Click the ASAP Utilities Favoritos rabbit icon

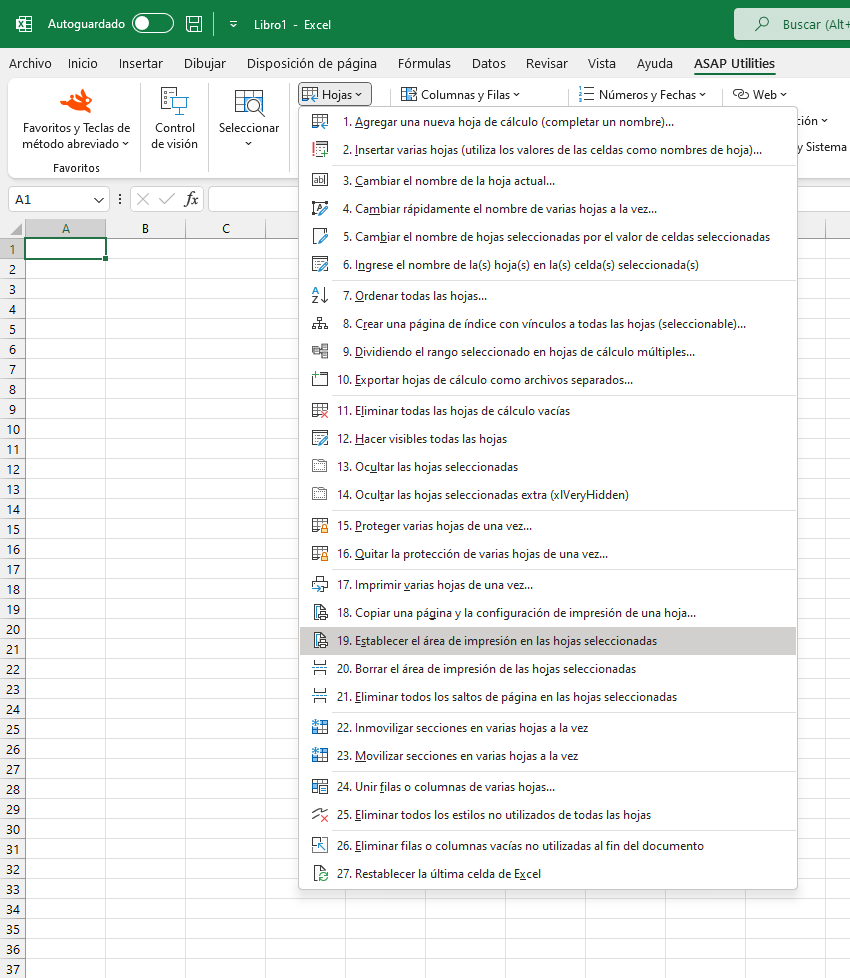point(77,101)
